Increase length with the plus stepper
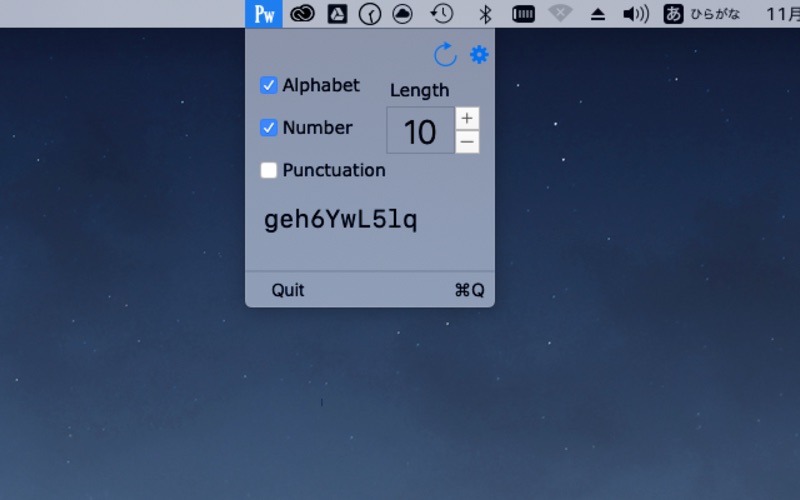Image resolution: width=800 pixels, height=500 pixels. pyautogui.click(x=467, y=118)
